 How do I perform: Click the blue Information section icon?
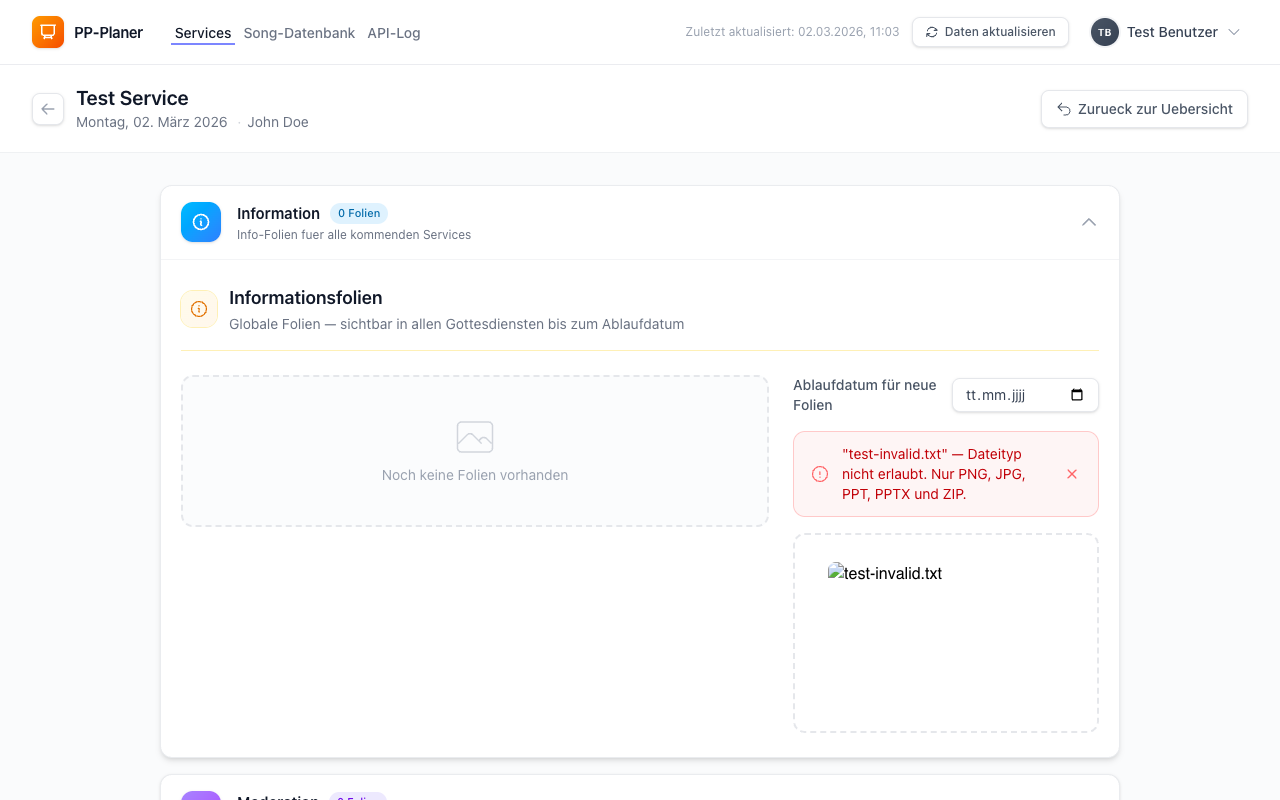coord(201,222)
